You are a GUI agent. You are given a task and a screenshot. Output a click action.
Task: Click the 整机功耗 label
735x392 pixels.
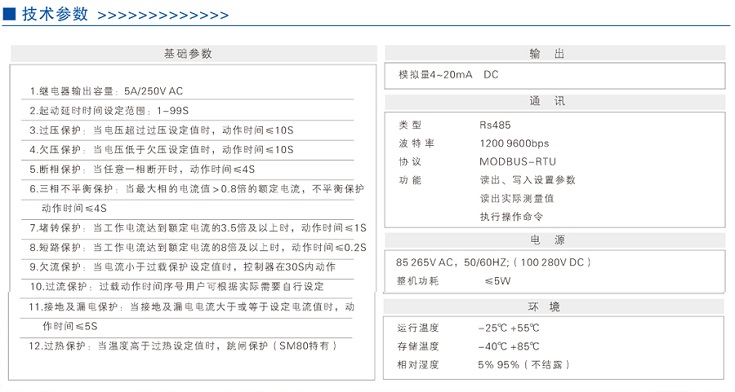(x=418, y=281)
